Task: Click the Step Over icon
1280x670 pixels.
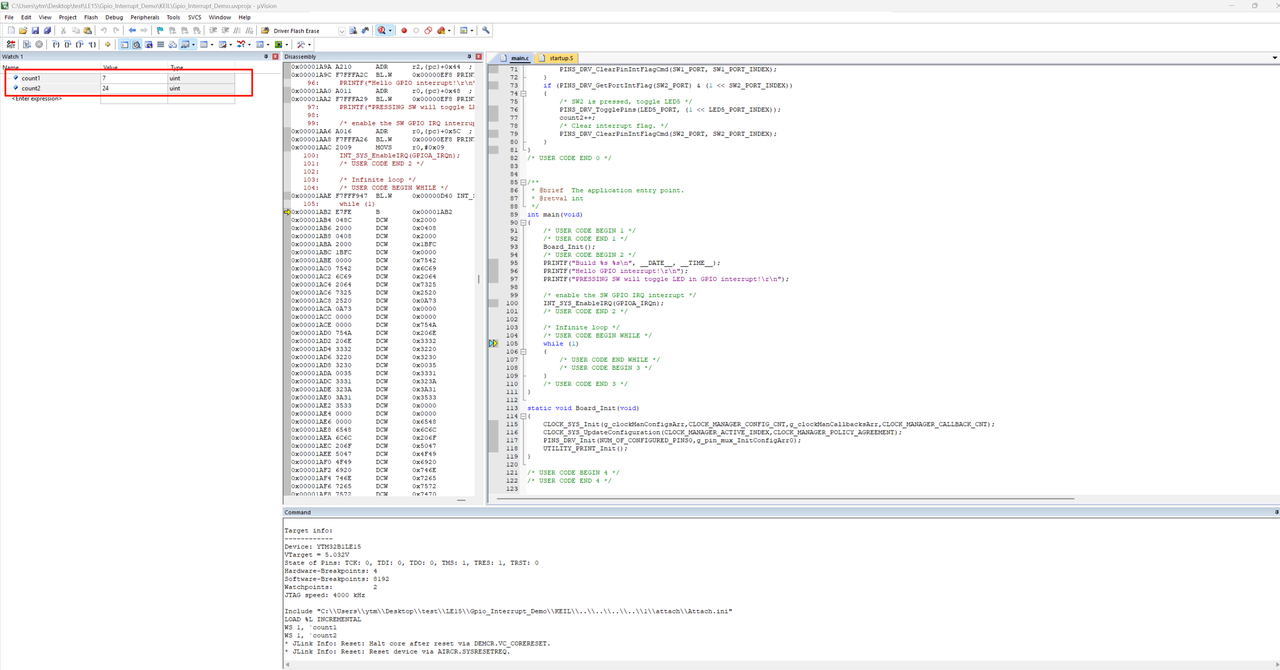Action: (68, 44)
